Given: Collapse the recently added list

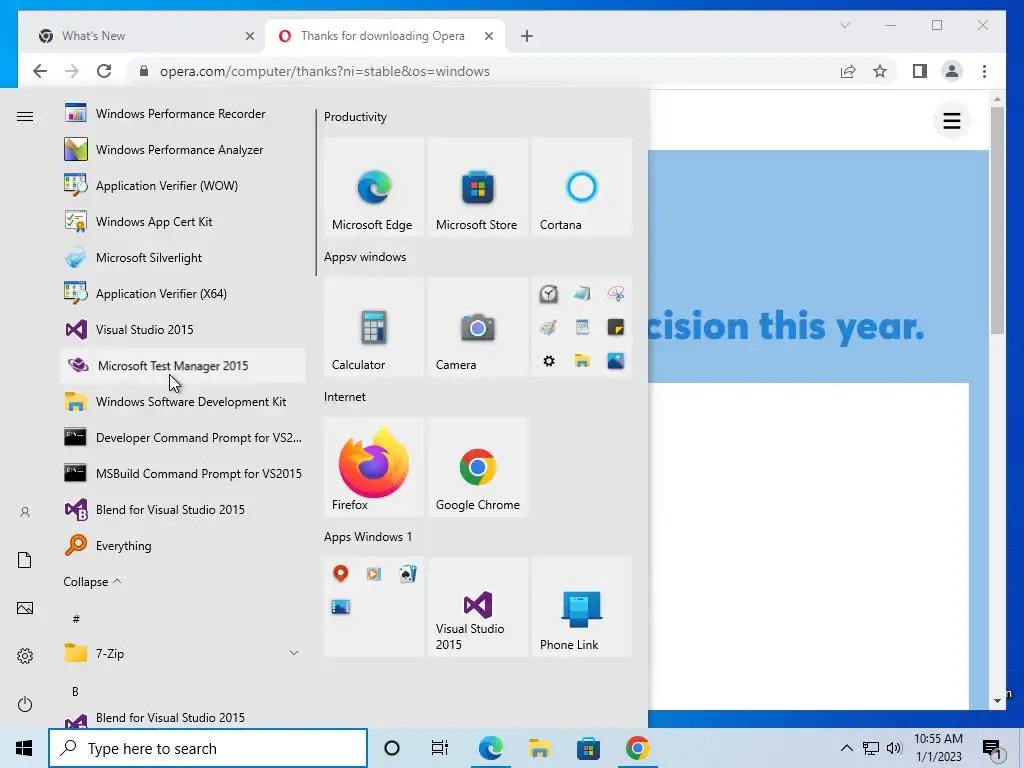Looking at the screenshot, I should point(92,581).
